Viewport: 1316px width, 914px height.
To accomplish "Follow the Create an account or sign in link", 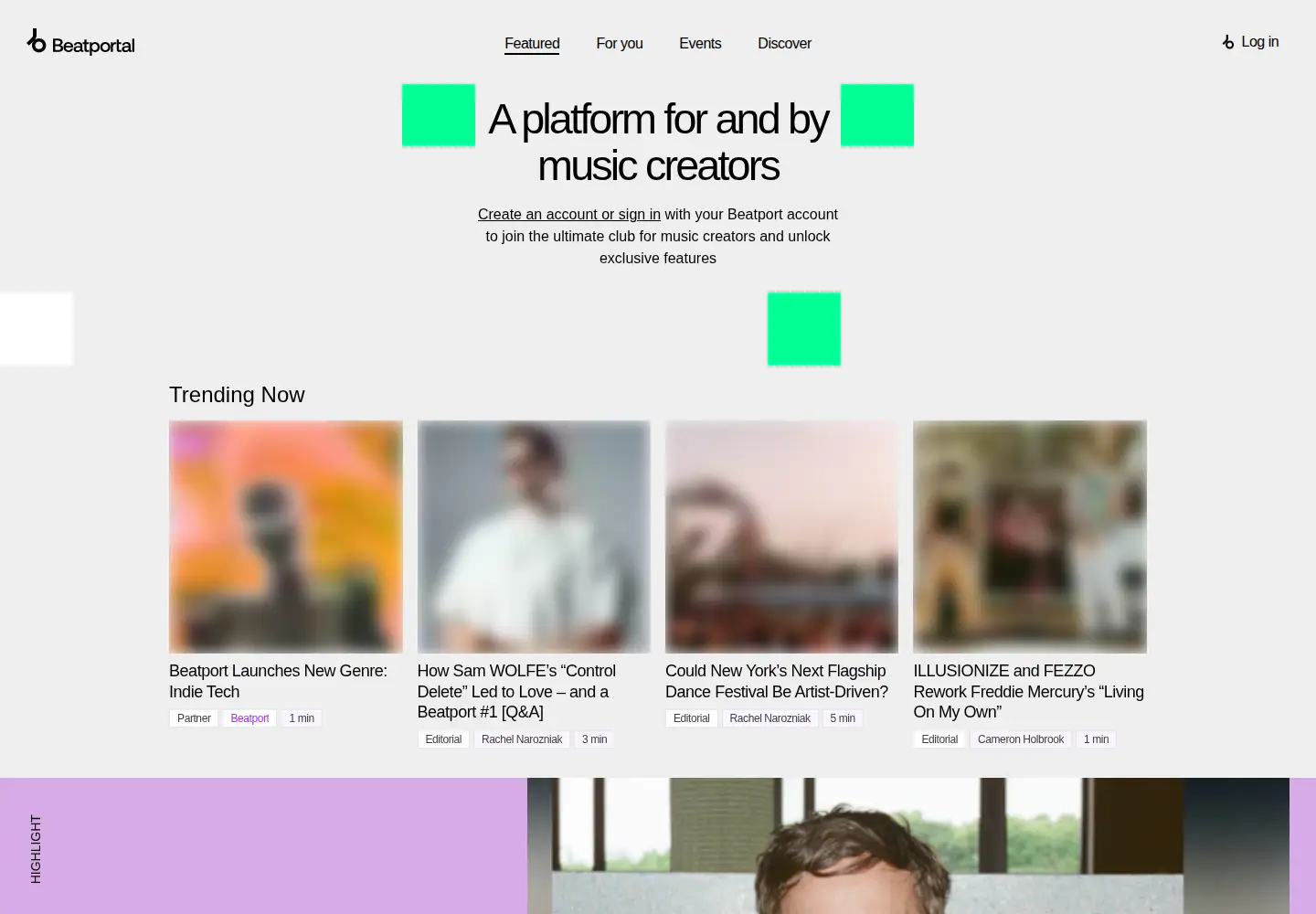I will pos(569,214).
